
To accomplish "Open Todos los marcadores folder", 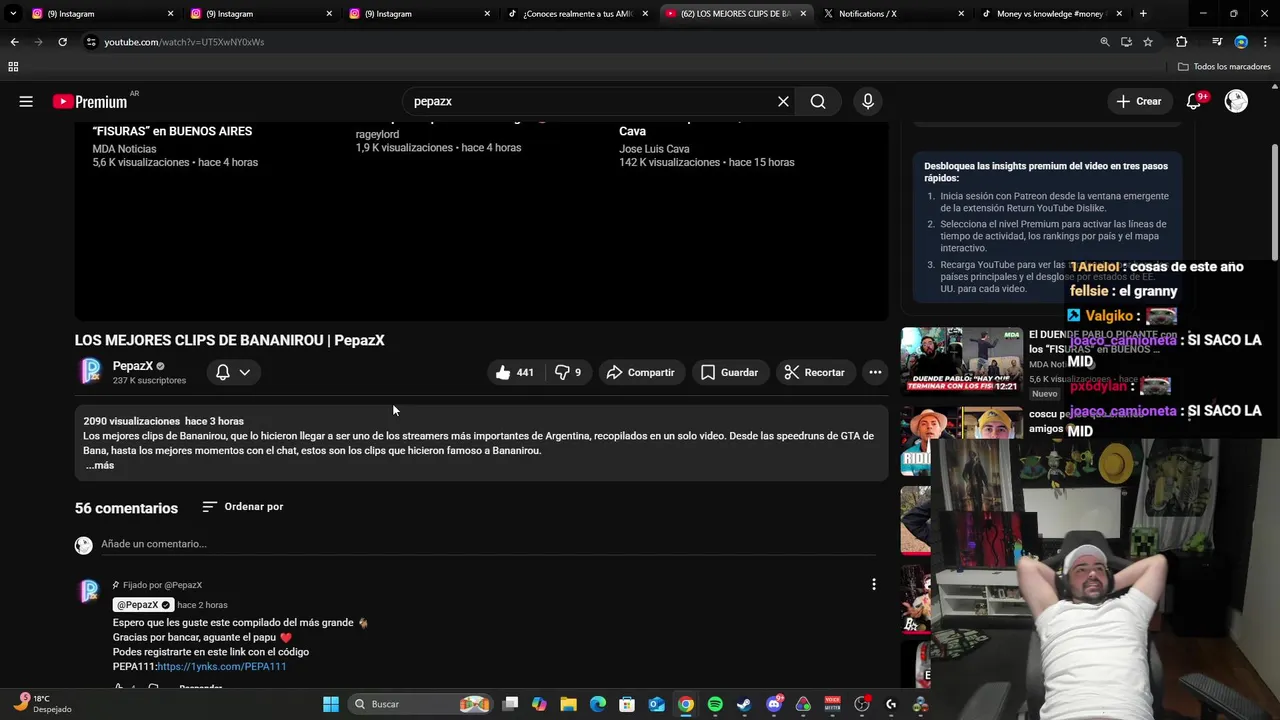I will (x=1224, y=67).
